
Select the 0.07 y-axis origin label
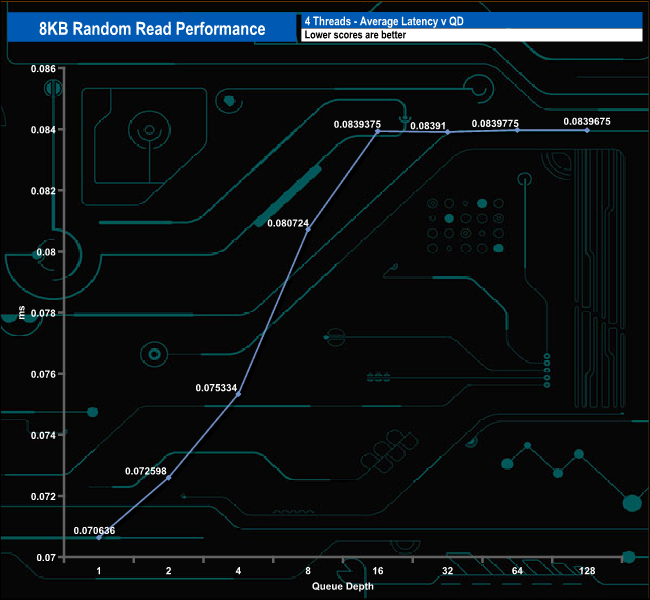[x=45, y=557]
